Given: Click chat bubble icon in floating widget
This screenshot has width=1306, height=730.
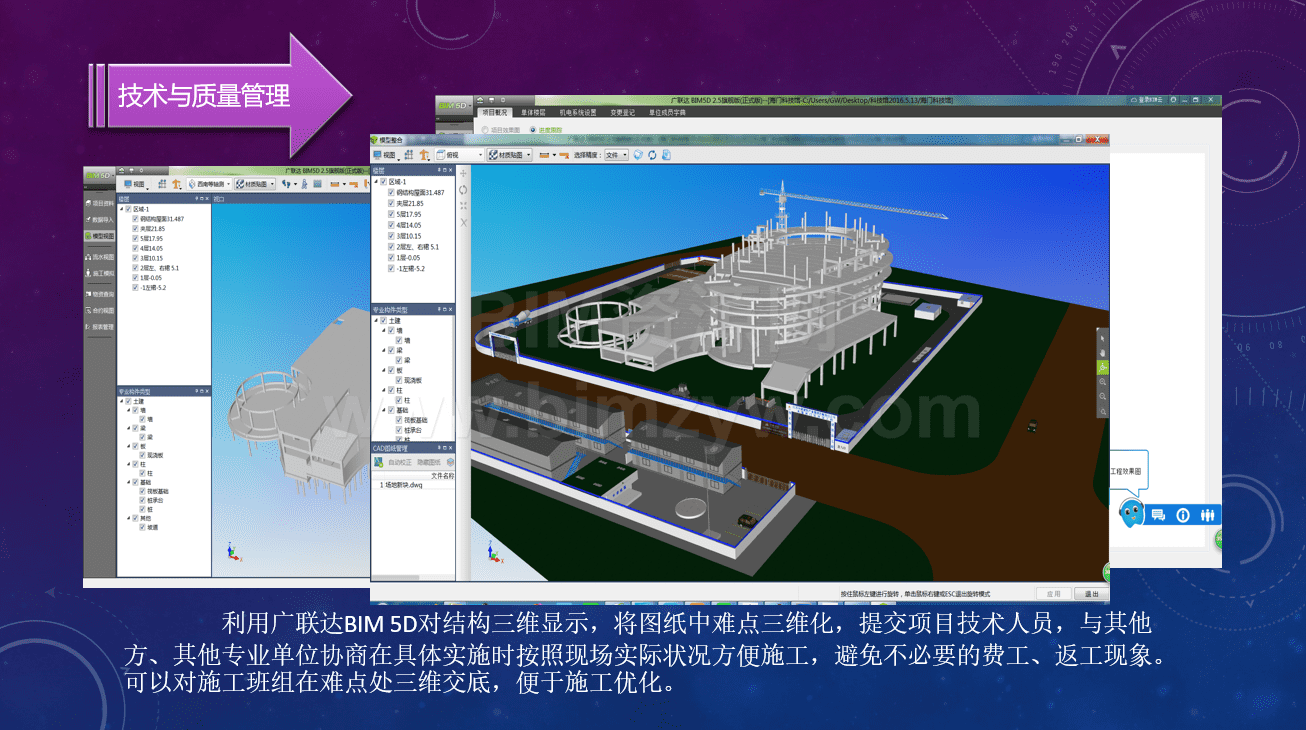Looking at the screenshot, I should pos(1158,515).
